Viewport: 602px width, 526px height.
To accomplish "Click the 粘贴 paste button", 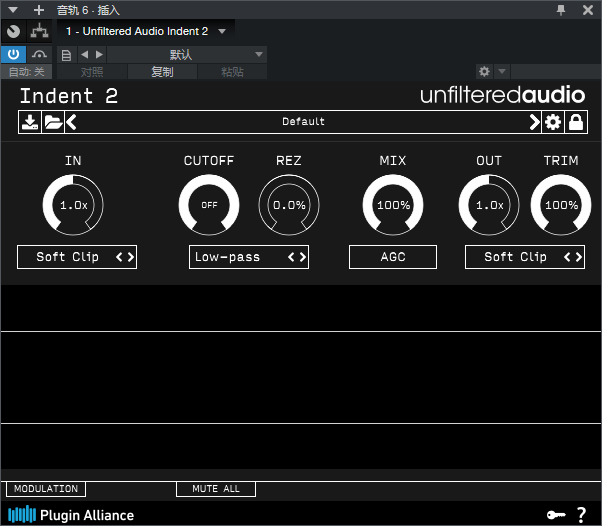I will (x=232, y=72).
